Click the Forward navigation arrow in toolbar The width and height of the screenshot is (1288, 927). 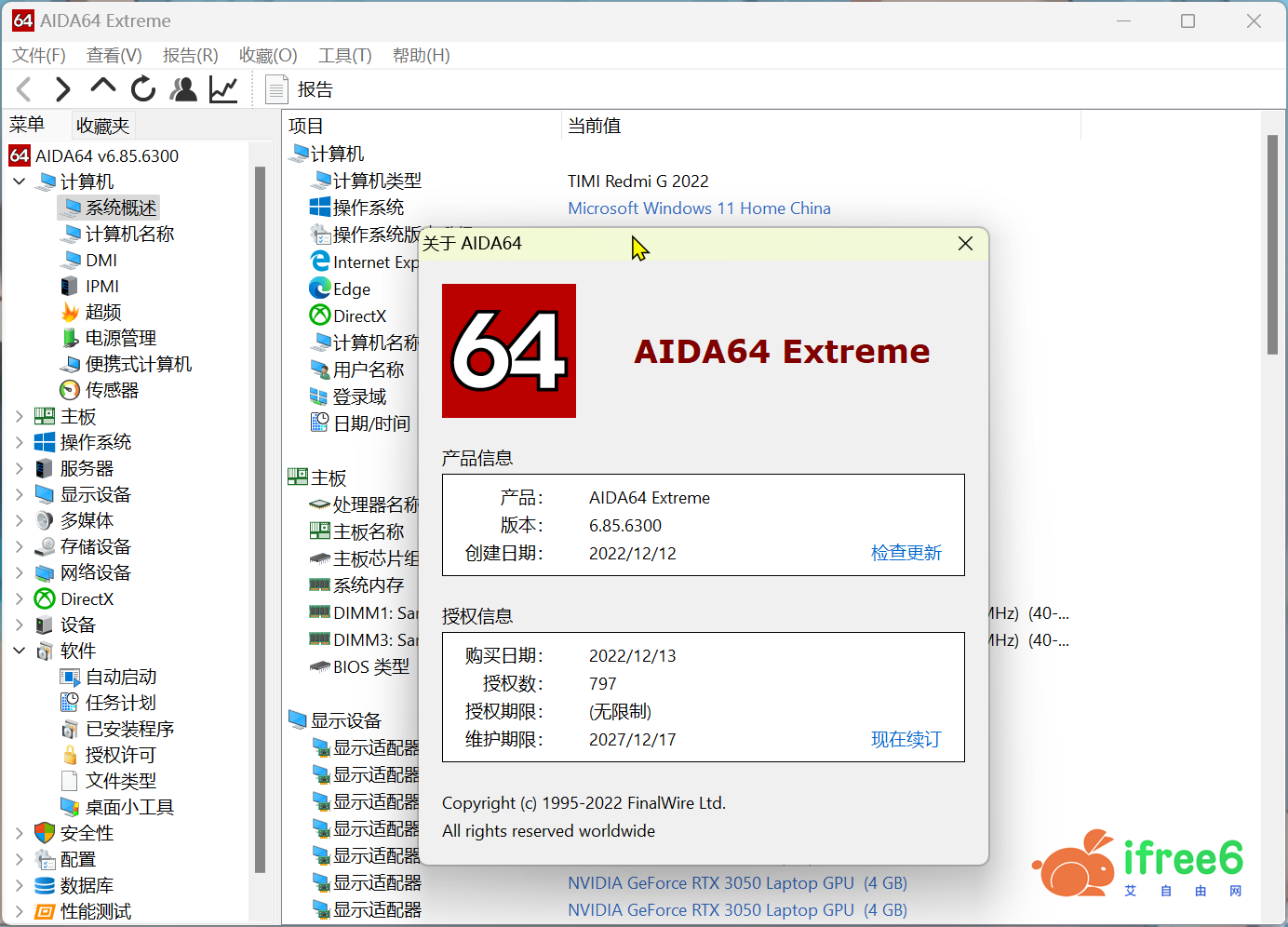pyautogui.click(x=62, y=89)
